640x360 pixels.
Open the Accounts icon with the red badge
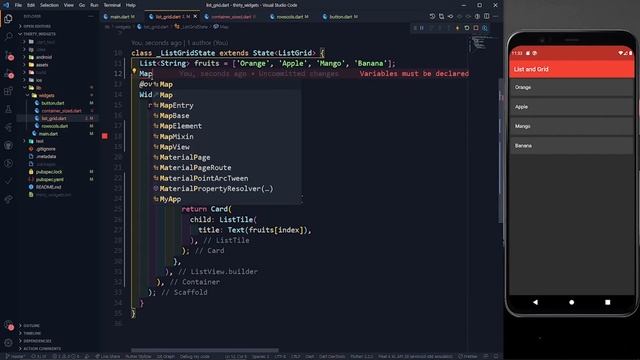[x=8, y=326]
